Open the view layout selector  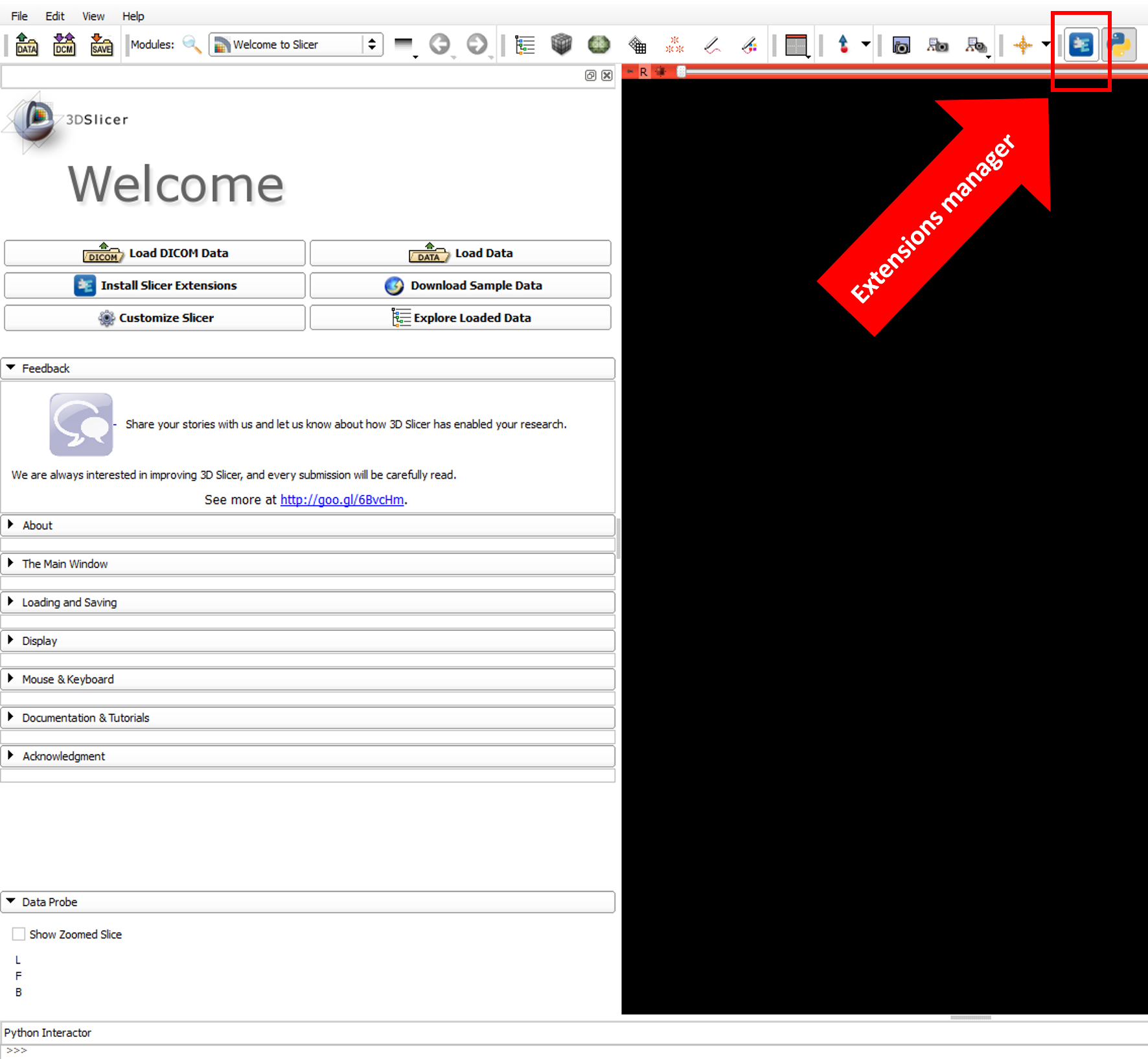click(797, 45)
